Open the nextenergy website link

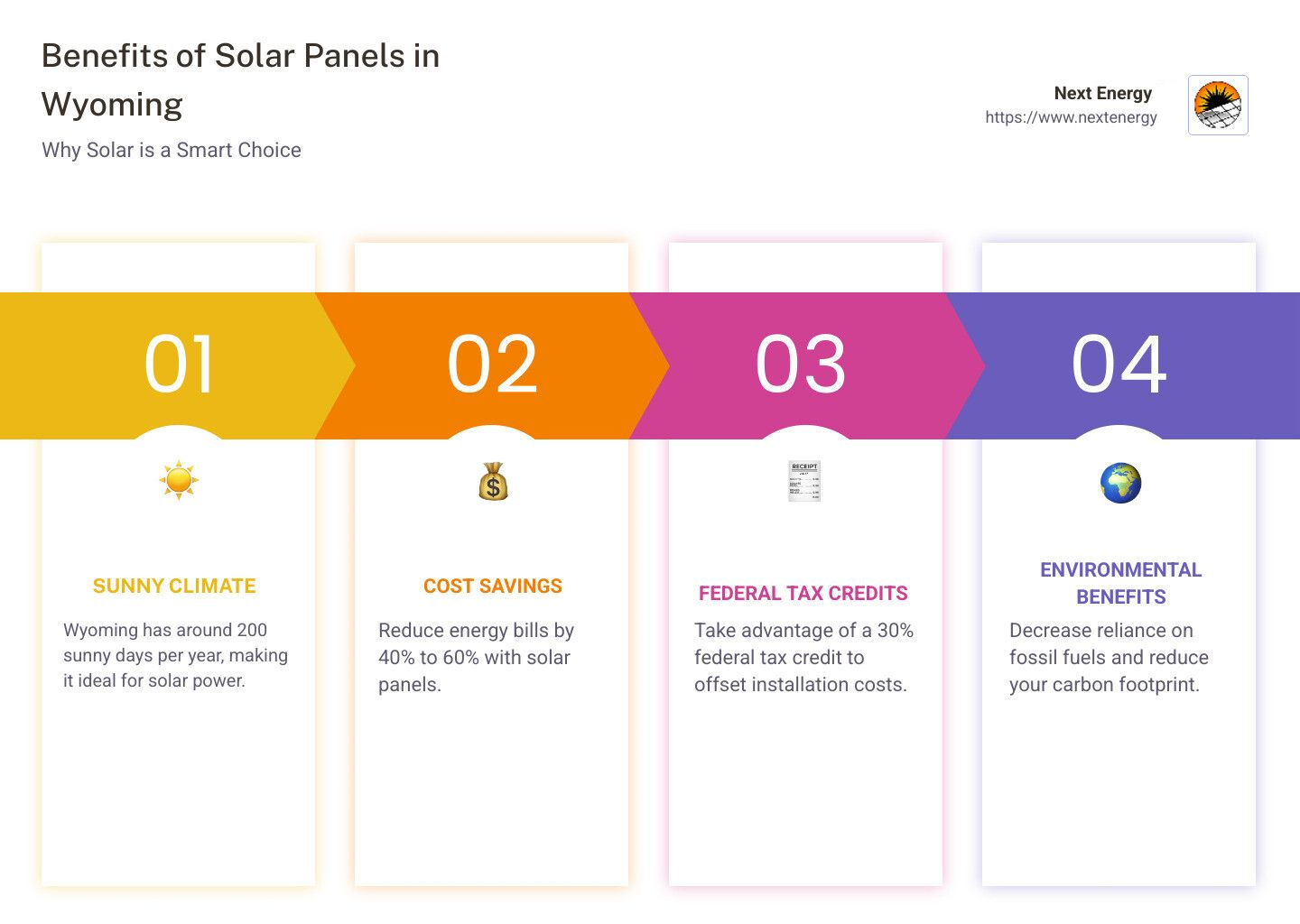tap(1071, 117)
